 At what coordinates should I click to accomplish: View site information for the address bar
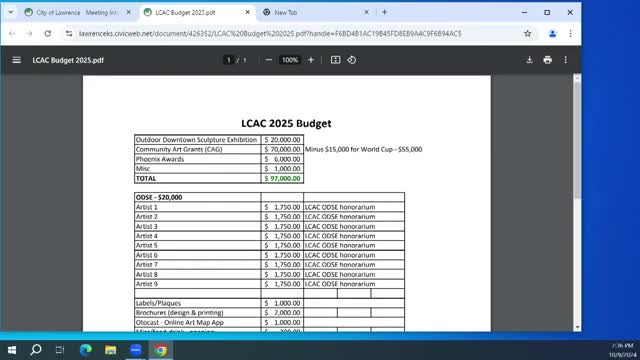pos(69,33)
